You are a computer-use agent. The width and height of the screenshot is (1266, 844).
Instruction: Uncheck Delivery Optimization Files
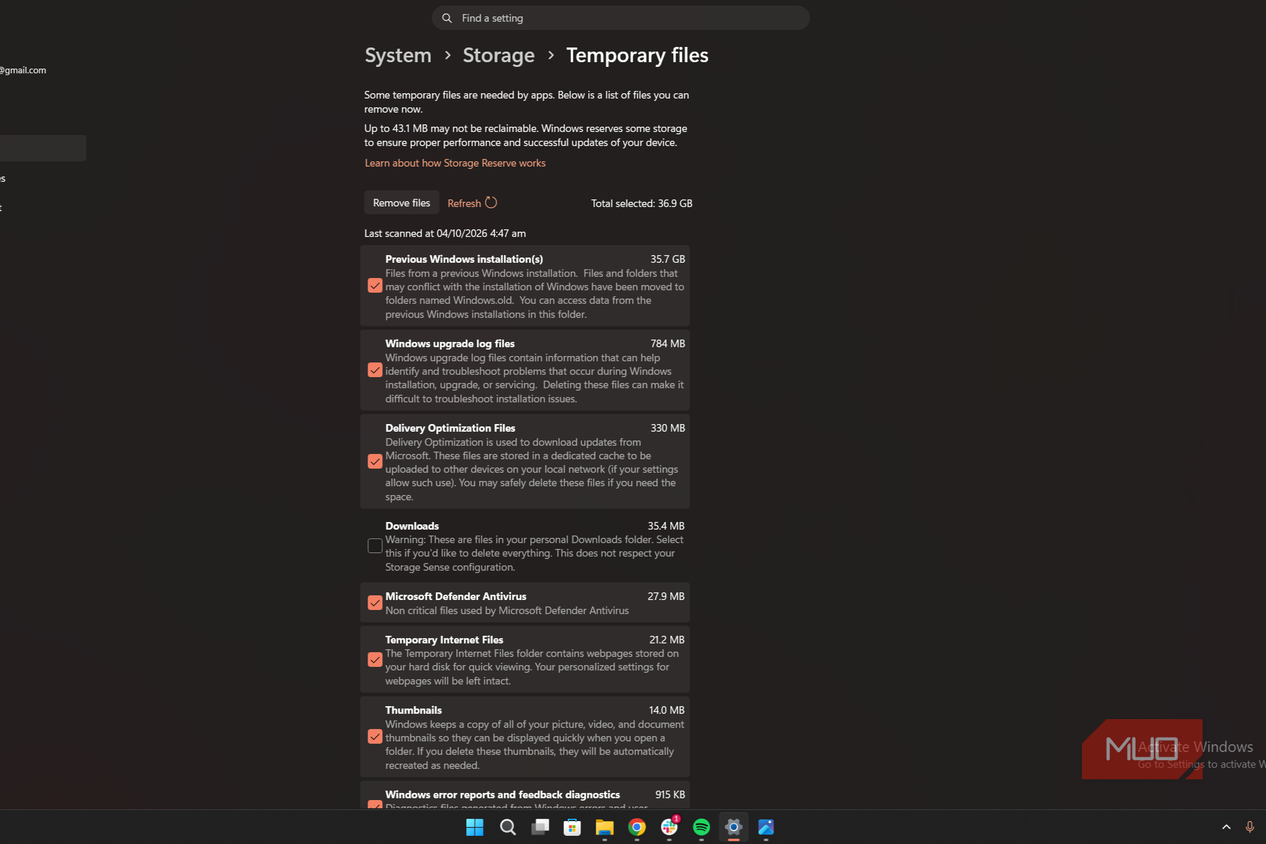point(375,462)
